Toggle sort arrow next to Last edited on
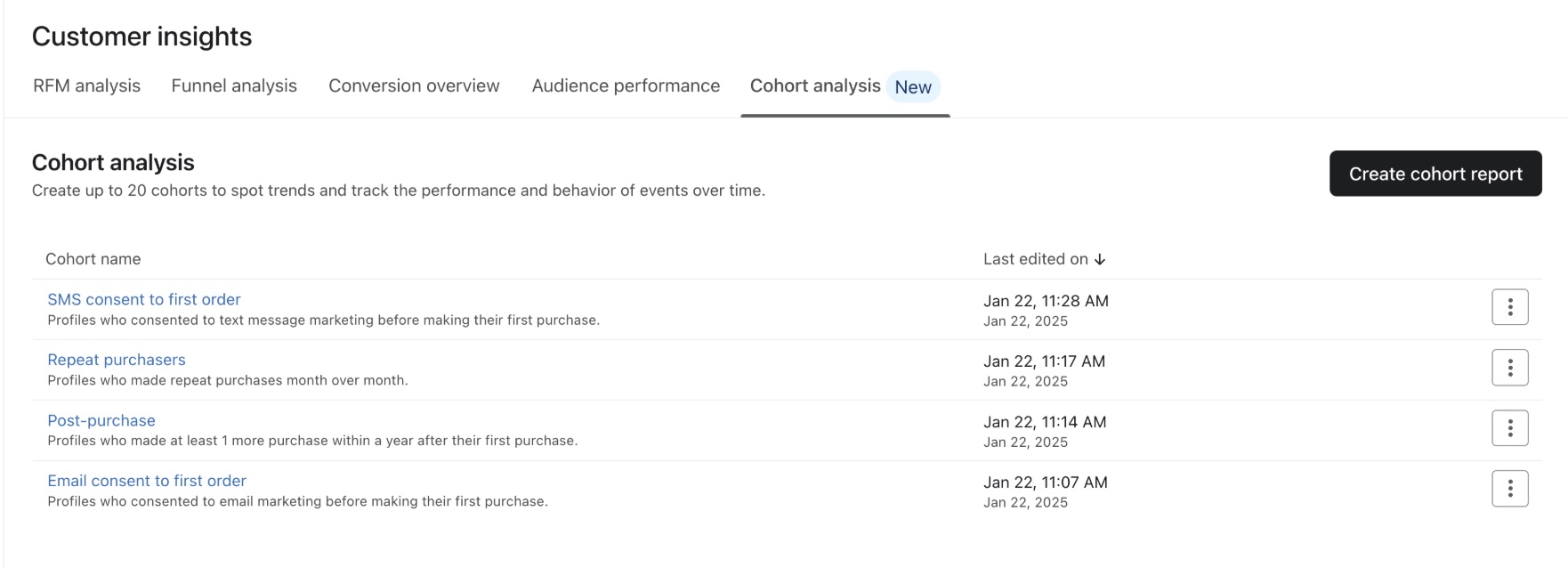1568x568 pixels. (x=1100, y=259)
